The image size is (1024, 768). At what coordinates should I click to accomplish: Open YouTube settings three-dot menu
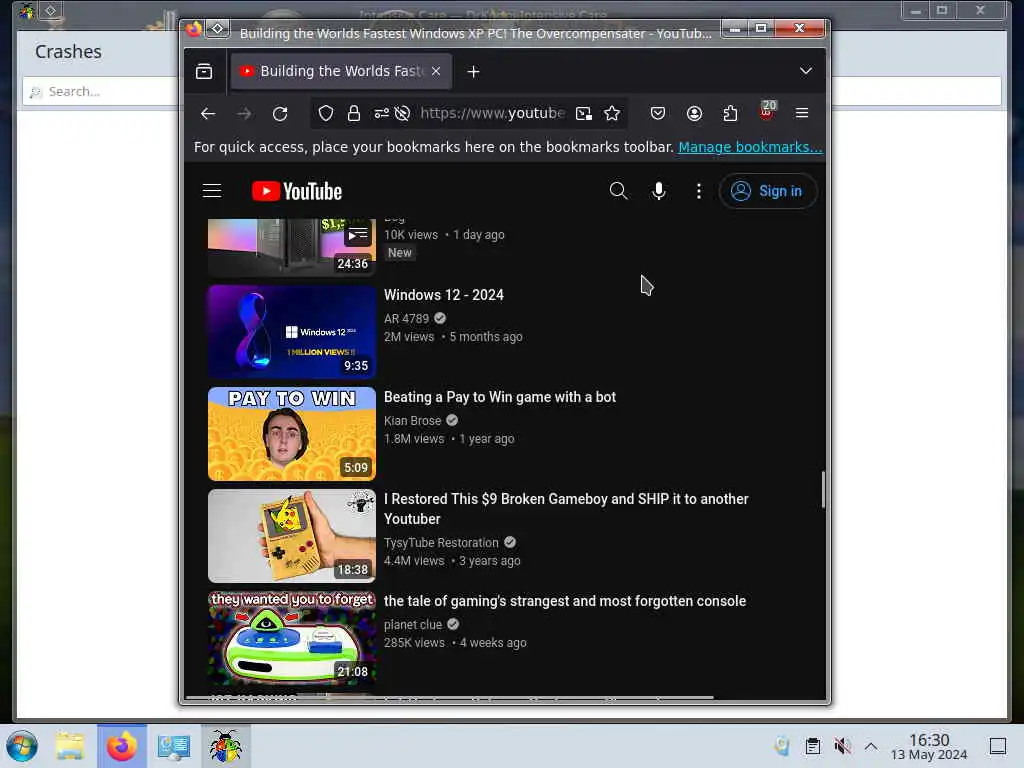coord(699,191)
